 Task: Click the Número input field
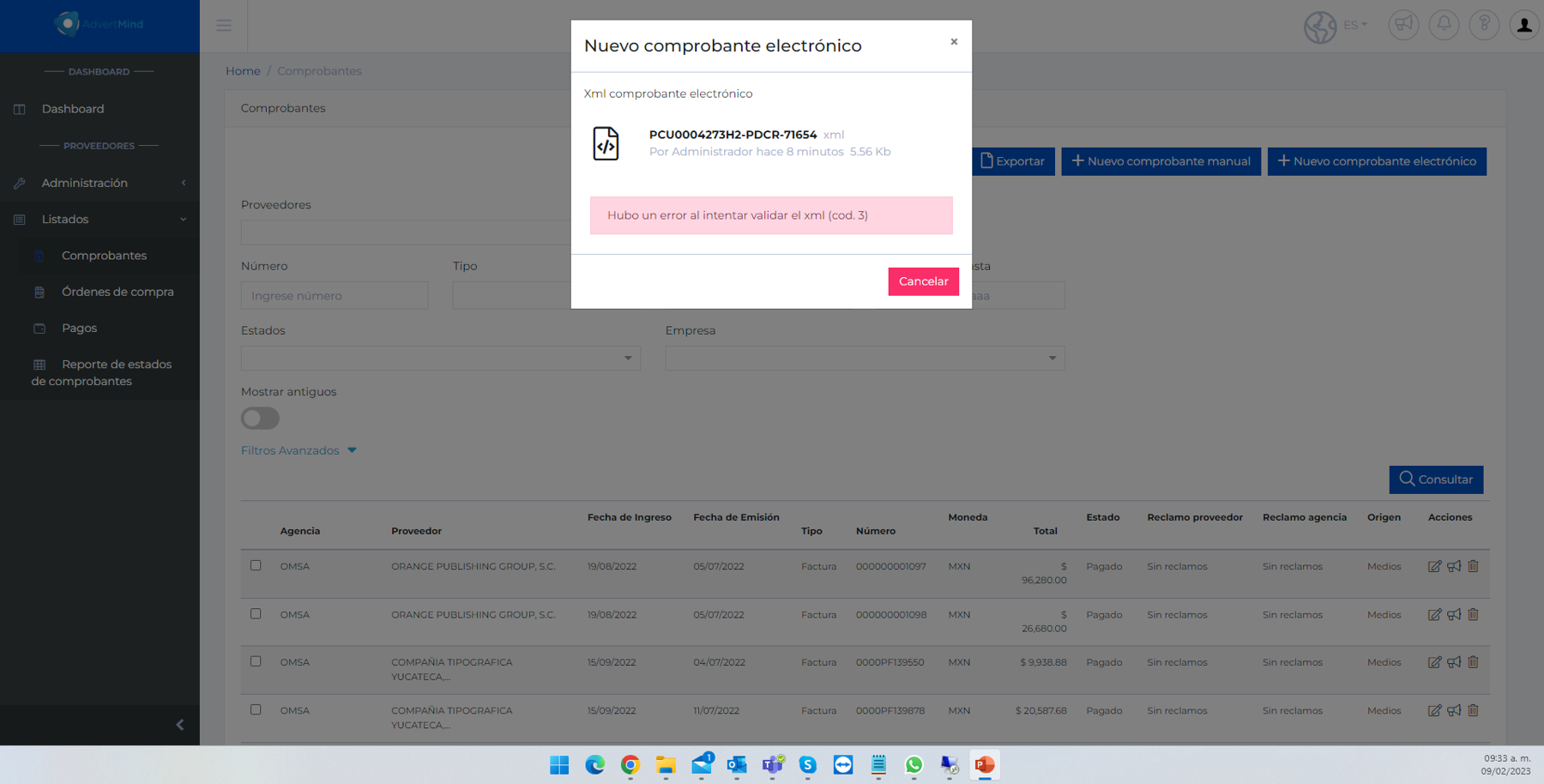[x=335, y=296]
